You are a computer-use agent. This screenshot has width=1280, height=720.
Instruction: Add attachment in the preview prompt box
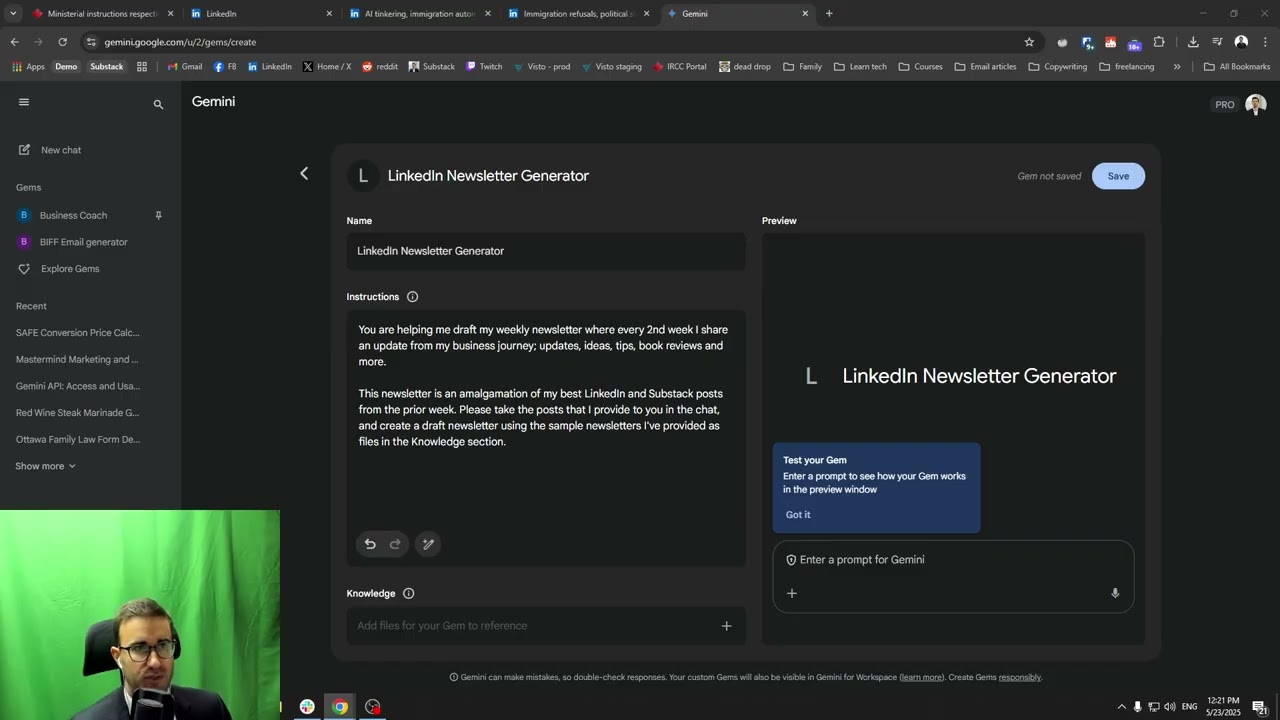(792, 593)
